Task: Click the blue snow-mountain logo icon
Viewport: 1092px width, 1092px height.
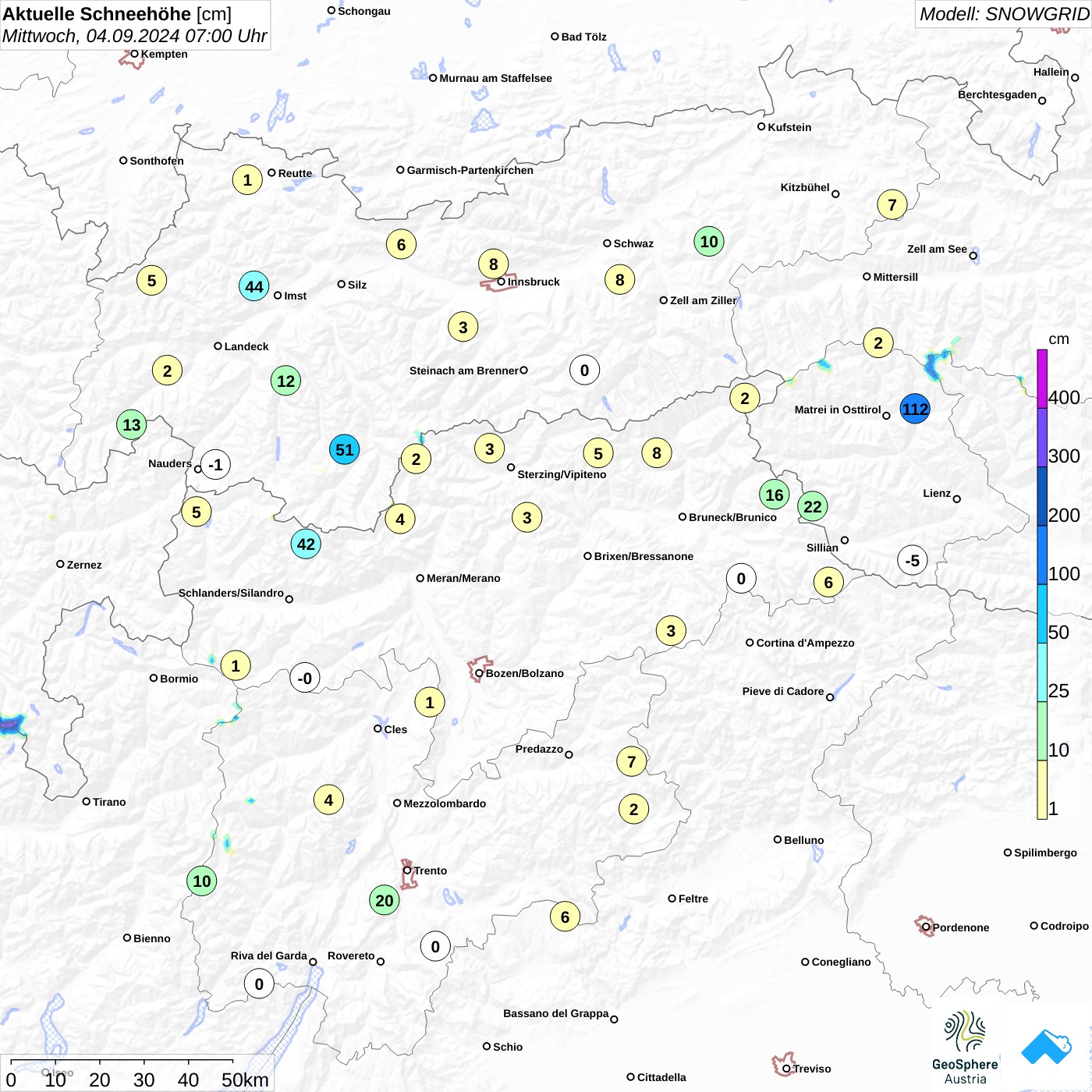Action: [1046, 1048]
